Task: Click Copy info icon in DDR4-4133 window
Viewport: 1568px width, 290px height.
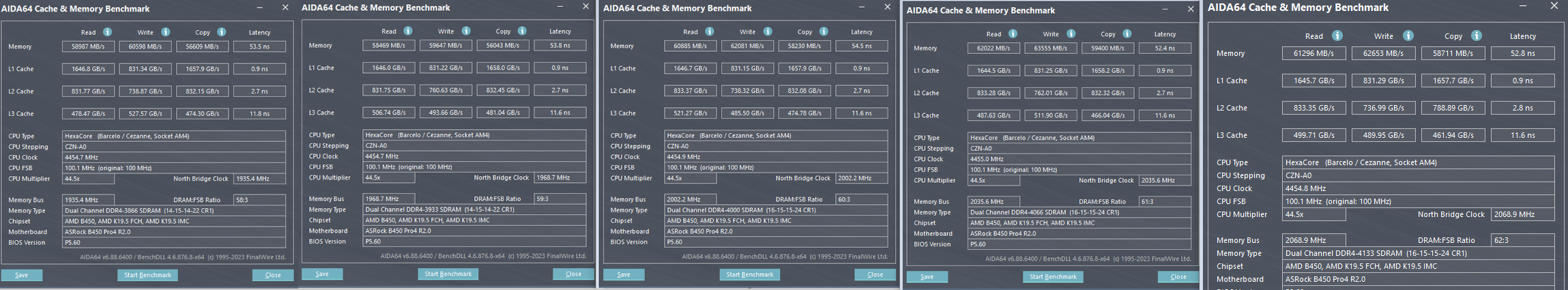Action: [x=1477, y=36]
